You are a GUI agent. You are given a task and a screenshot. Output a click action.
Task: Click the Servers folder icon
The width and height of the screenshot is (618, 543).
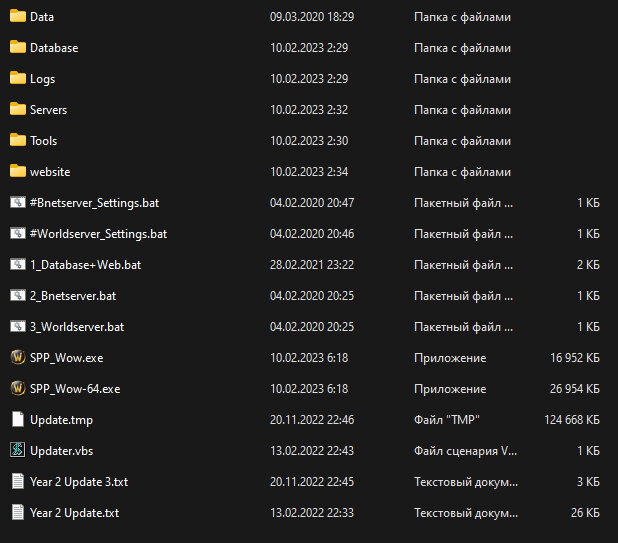point(18,109)
